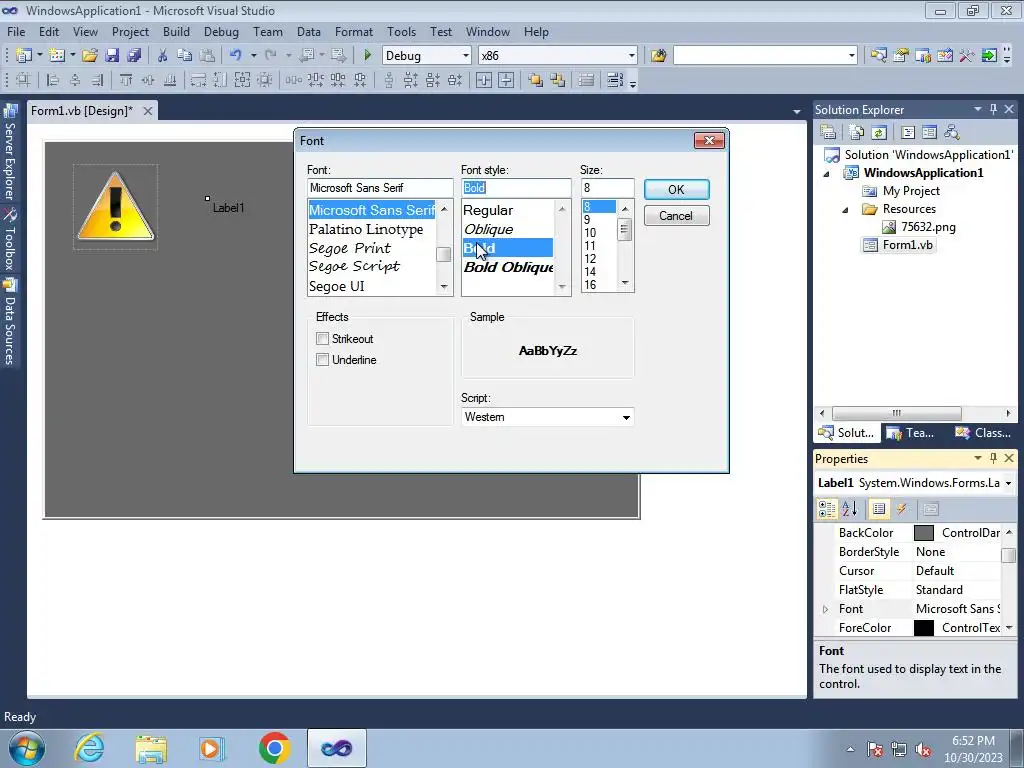
Task: Open the Label1 object selector dropdown
Action: [1008, 483]
